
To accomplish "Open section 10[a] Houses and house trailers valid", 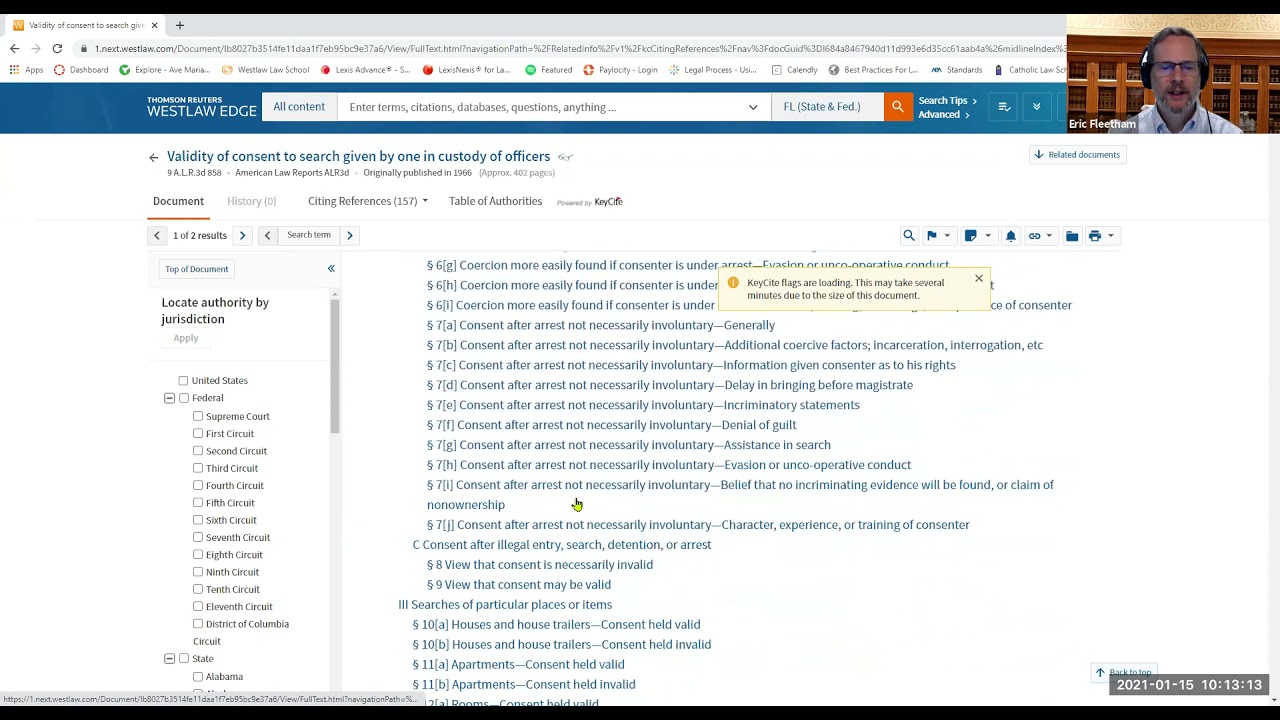I will (556, 625).
